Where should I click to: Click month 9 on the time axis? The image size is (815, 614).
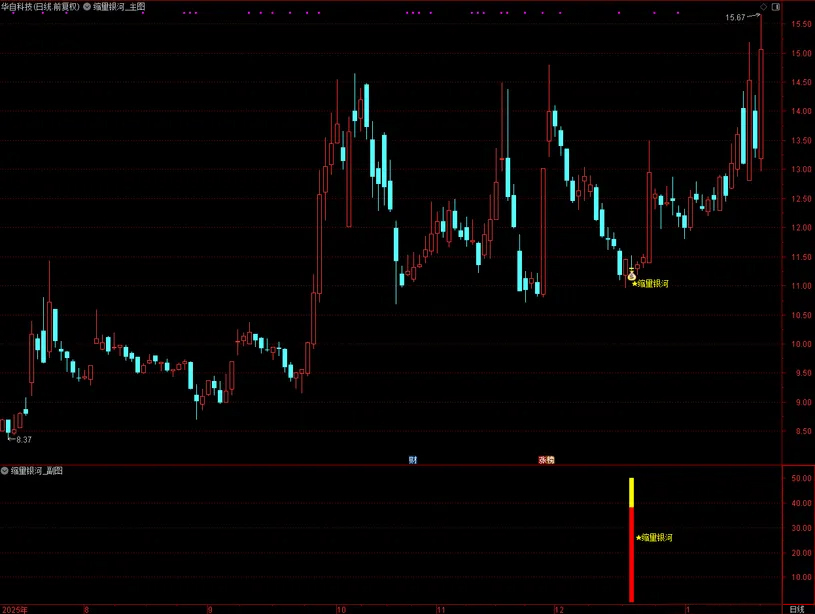209,609
